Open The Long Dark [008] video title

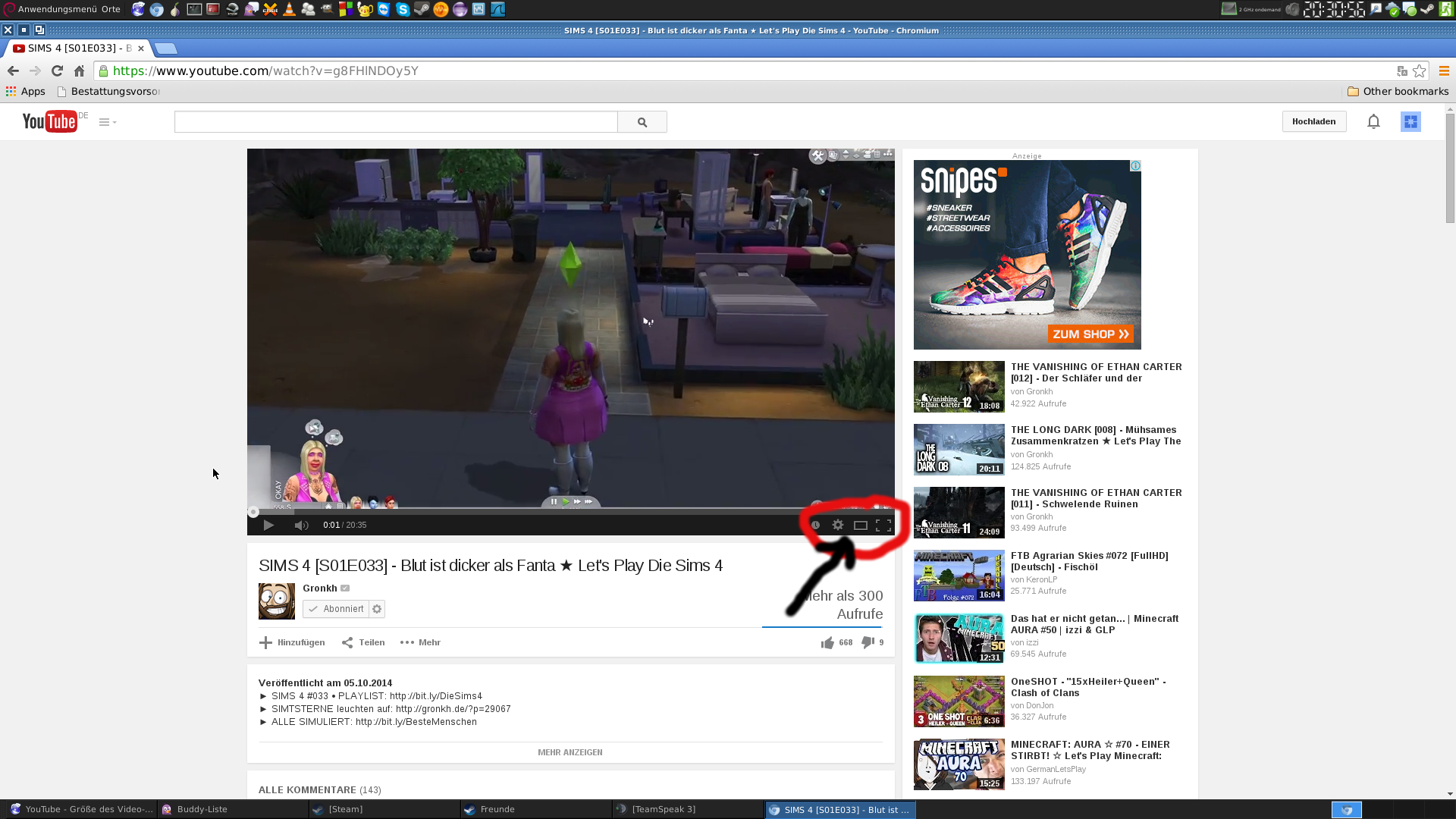[x=1096, y=435]
